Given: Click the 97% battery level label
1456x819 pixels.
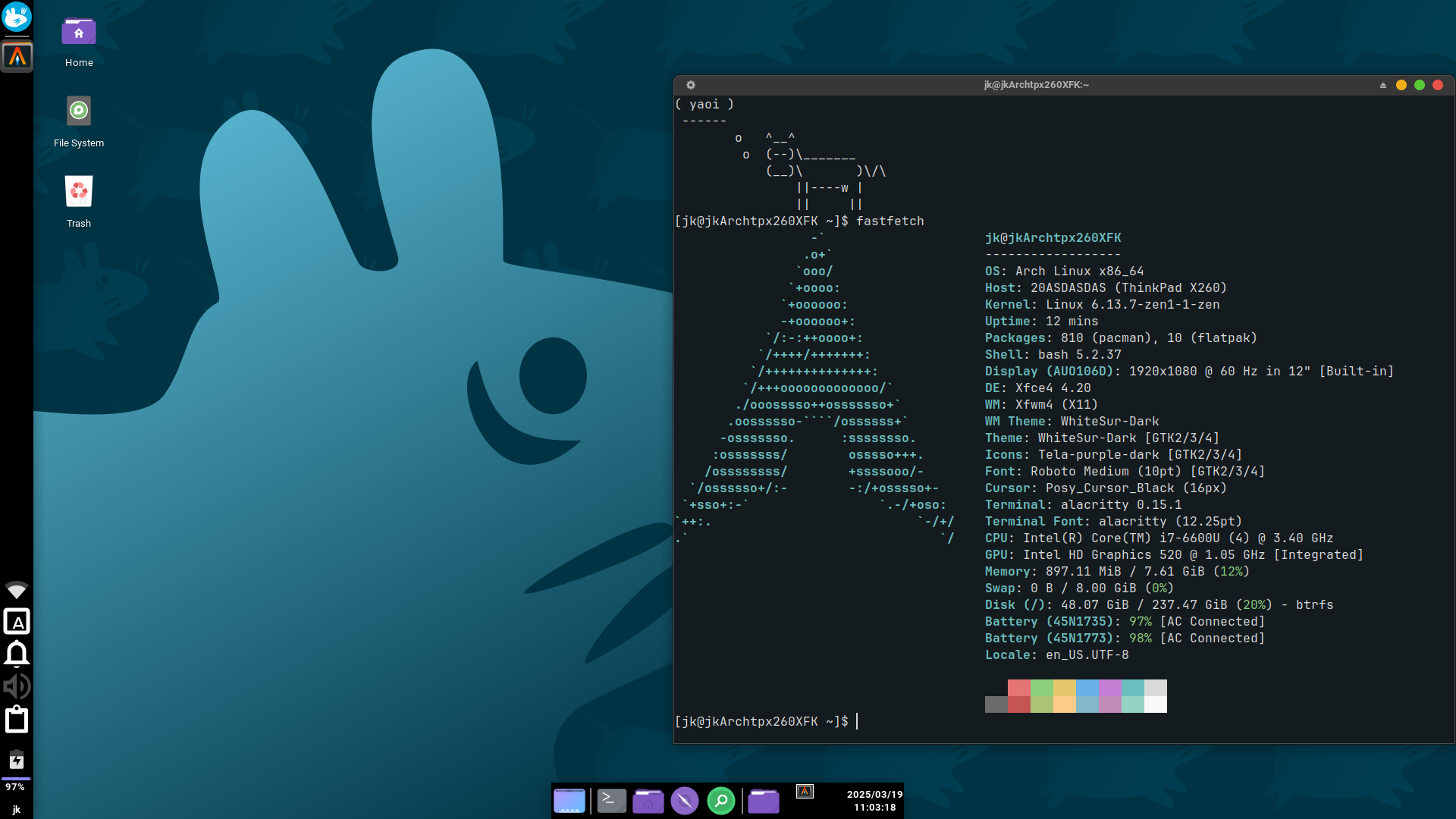Looking at the screenshot, I should click(x=15, y=787).
